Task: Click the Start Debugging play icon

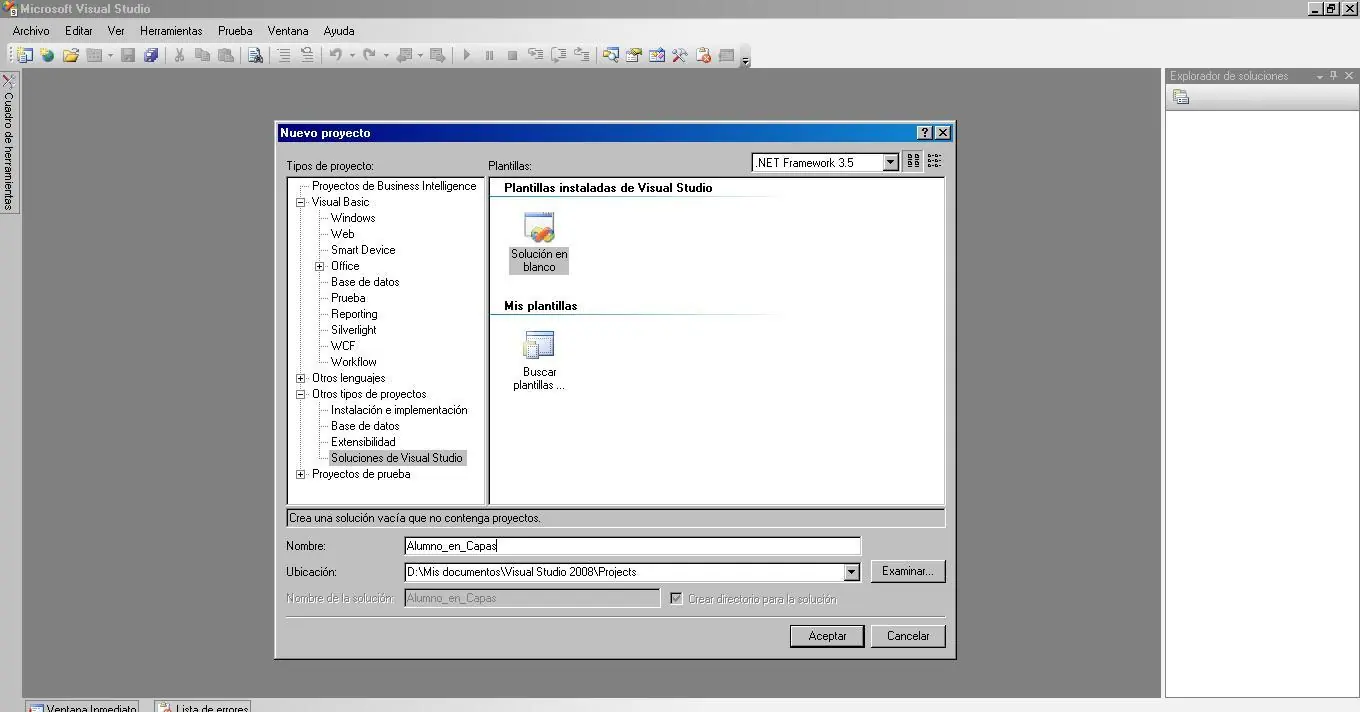Action: click(x=466, y=55)
